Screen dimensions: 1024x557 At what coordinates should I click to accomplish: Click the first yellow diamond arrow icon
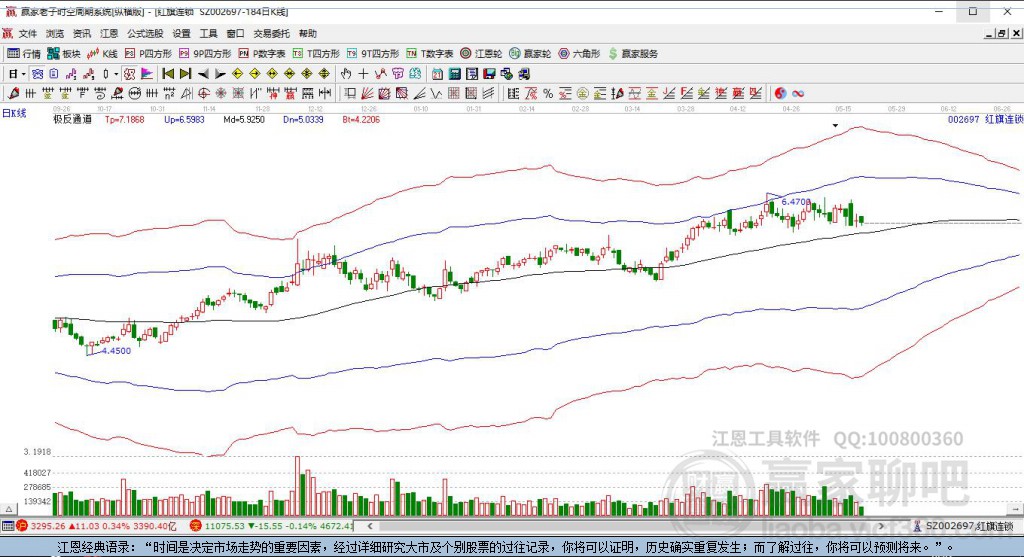click(x=238, y=74)
